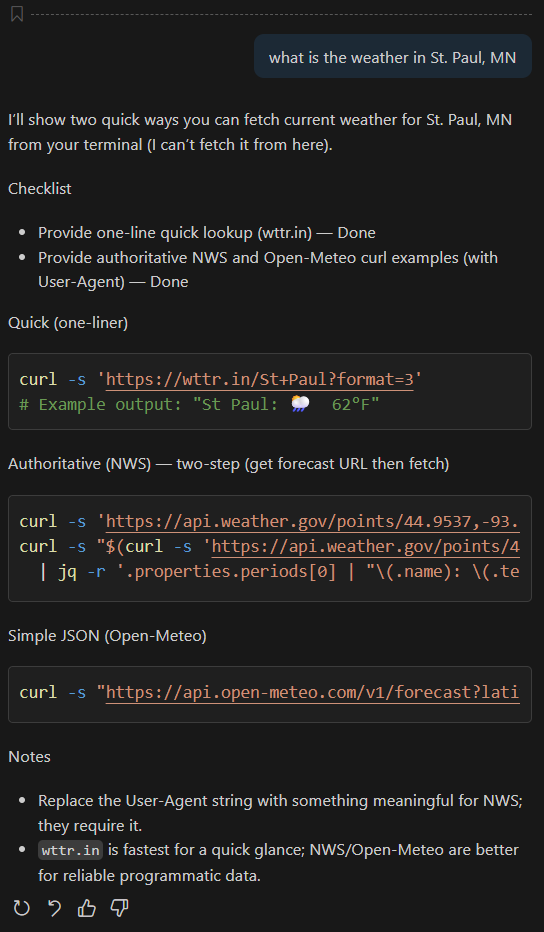This screenshot has width=544, height=932.
Task: Select the user message about St. Paul weather
Action: click(392, 57)
